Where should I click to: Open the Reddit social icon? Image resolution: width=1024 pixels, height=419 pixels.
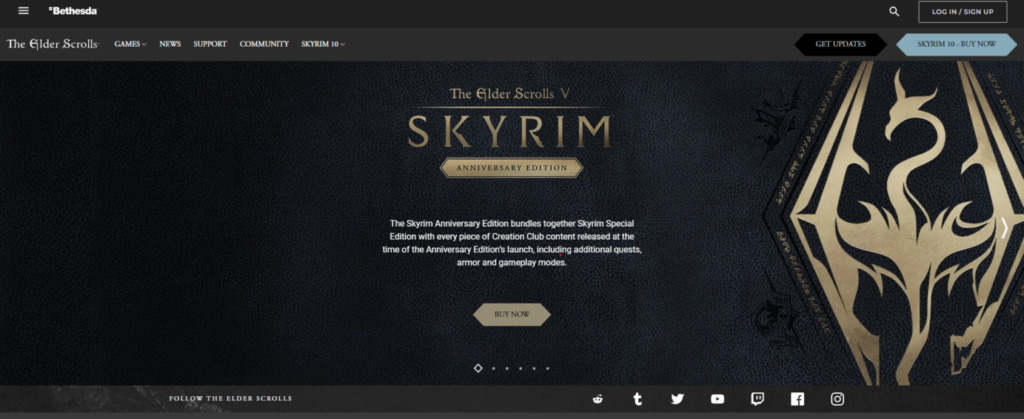tap(598, 399)
